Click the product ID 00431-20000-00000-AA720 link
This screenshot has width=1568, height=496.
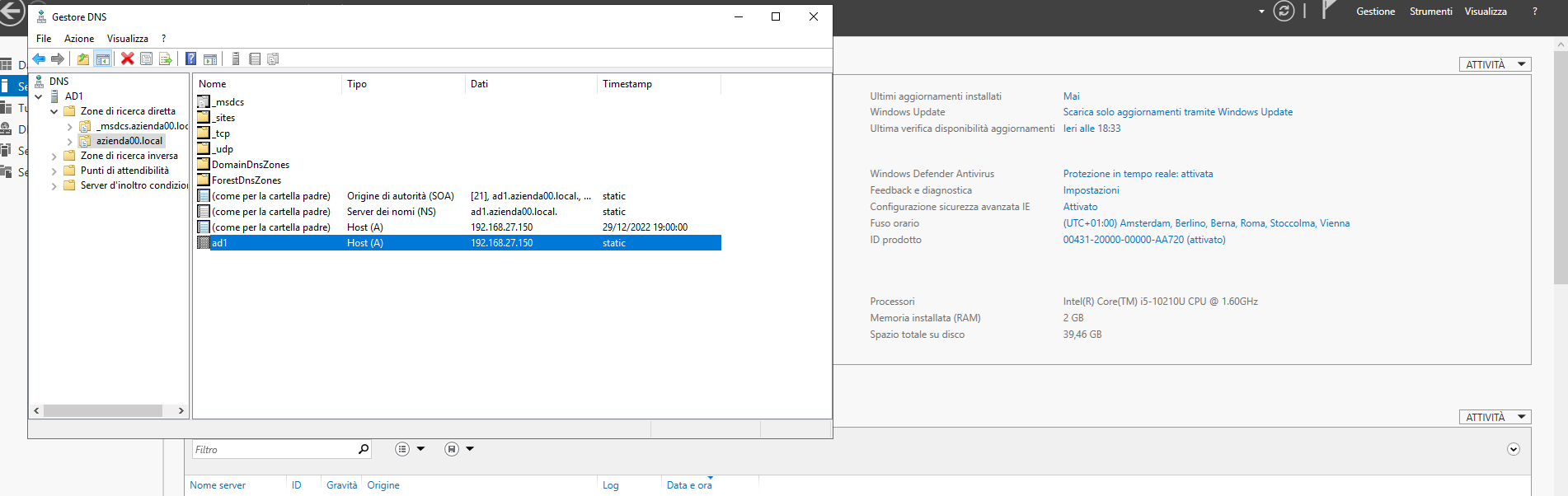pyautogui.click(x=1144, y=240)
